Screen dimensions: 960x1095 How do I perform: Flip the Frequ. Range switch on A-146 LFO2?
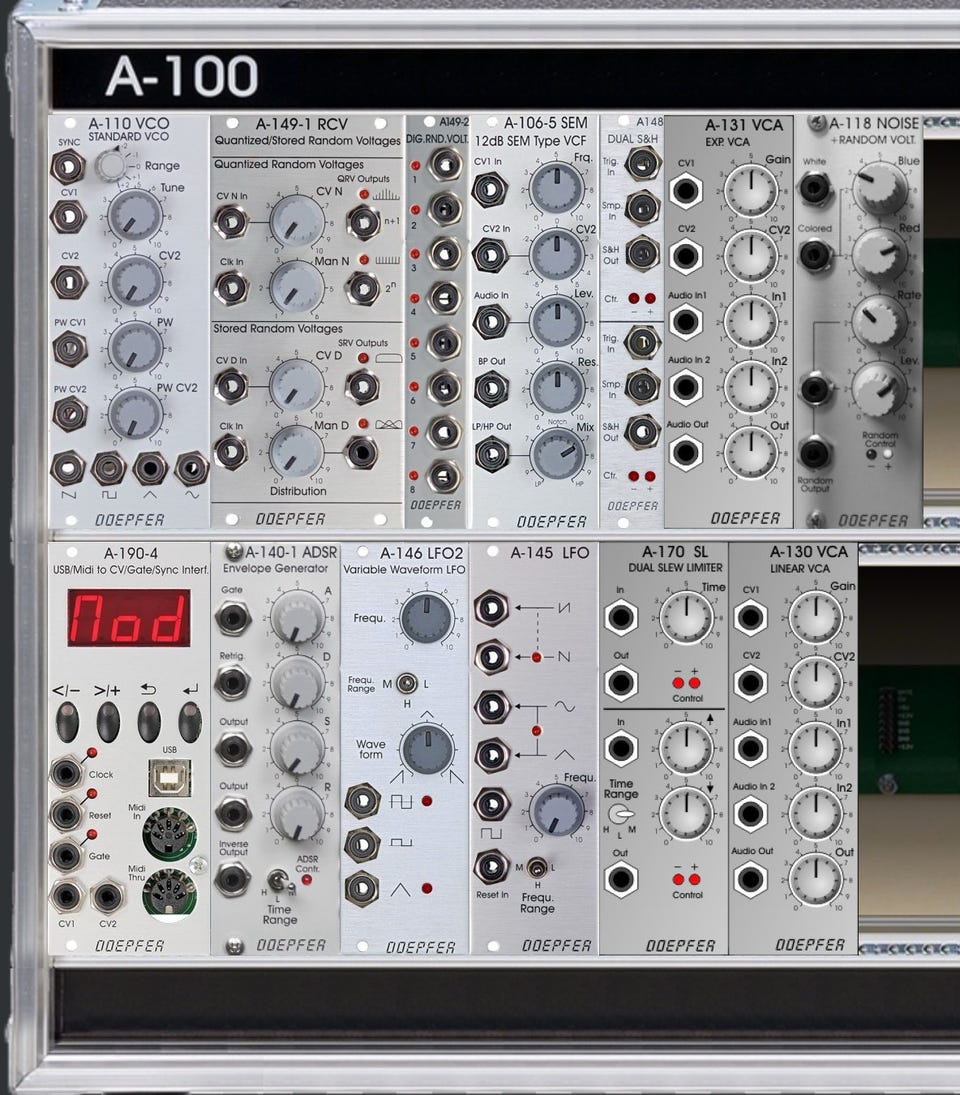407,684
